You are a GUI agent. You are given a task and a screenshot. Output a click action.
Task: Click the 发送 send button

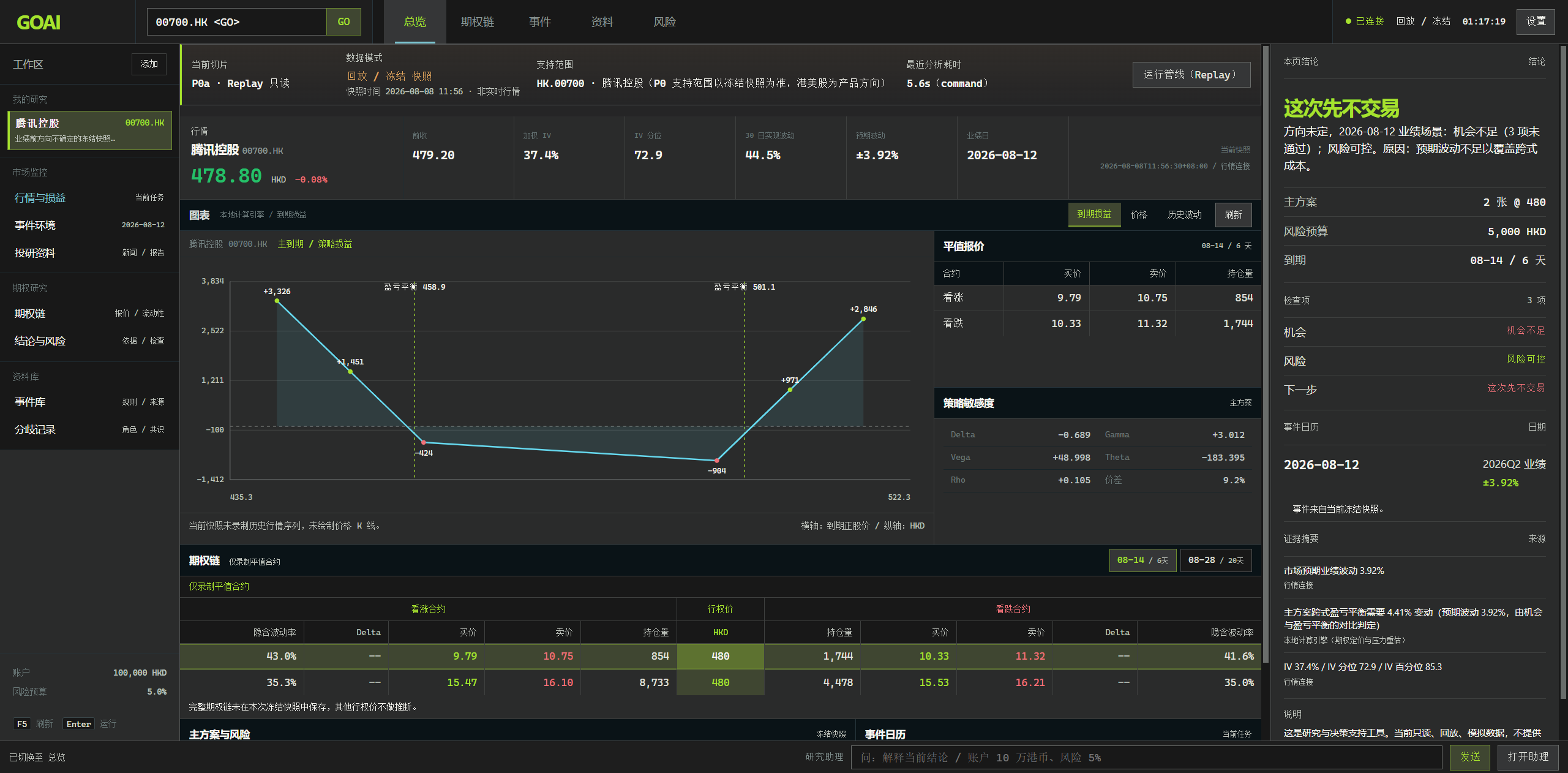(1470, 757)
